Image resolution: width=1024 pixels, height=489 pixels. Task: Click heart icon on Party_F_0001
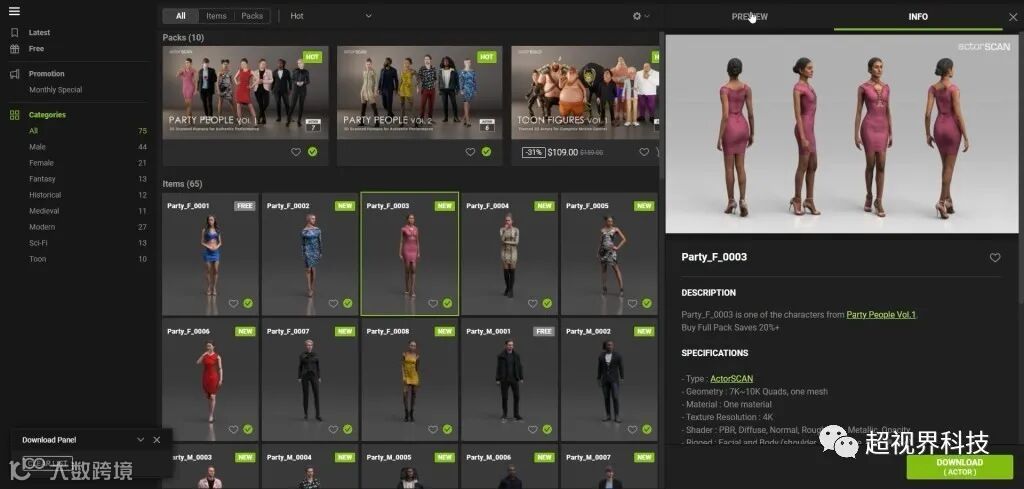pyautogui.click(x=233, y=304)
